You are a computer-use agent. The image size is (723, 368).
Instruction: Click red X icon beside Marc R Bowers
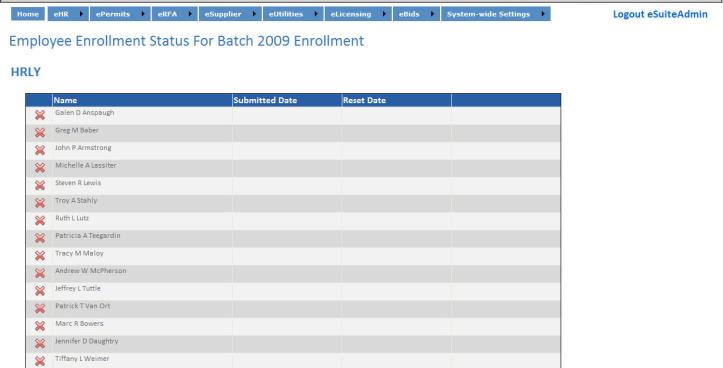coord(40,326)
